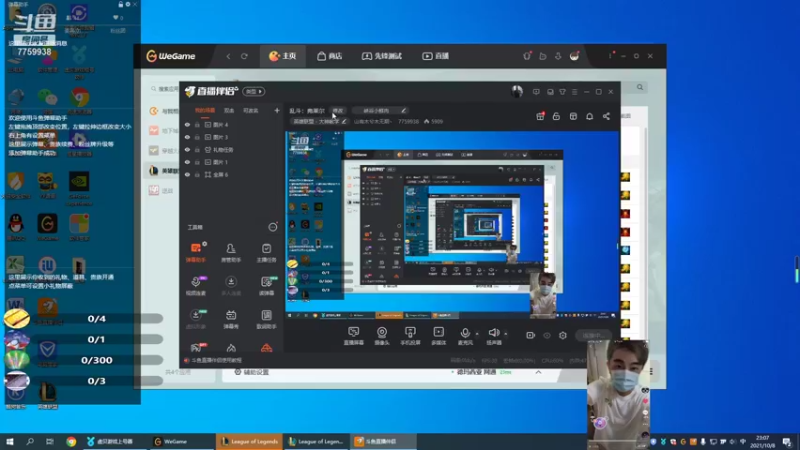Viewport: 800px width, 450px height.
Task: Toggle the lock on the 图片 4 layer
Action: 197,124
